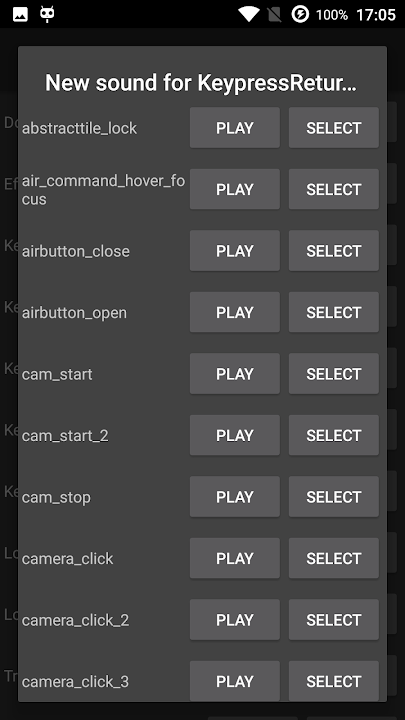Play the air_command_hover_focus sound
This screenshot has height=720, width=405.
coord(235,189)
